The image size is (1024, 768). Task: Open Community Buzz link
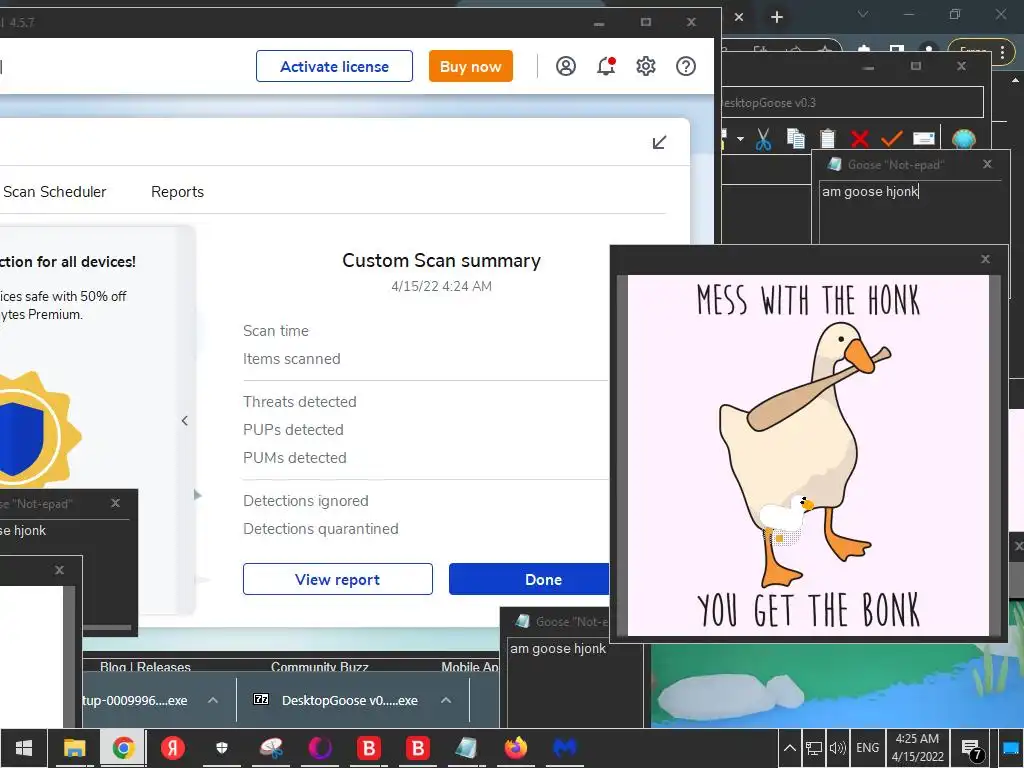click(x=319, y=666)
